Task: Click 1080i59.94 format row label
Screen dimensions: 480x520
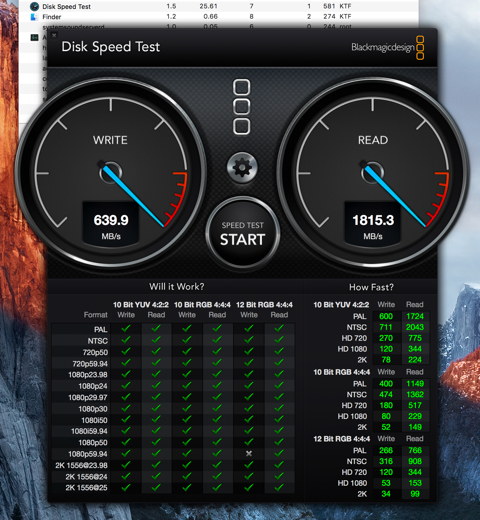Action: coord(89,431)
